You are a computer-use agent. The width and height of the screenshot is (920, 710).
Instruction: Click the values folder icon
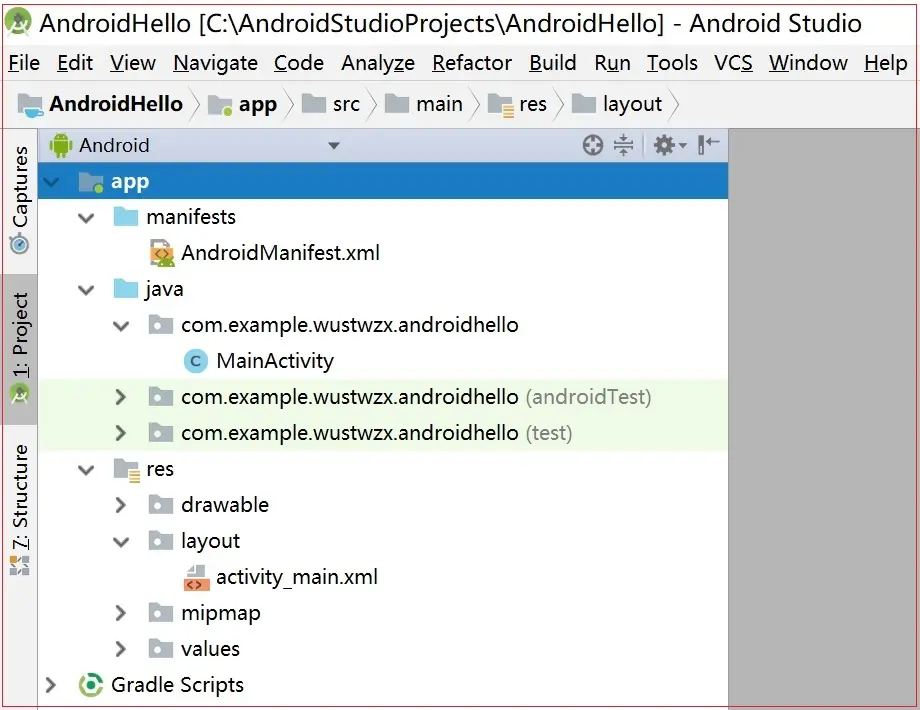[161, 648]
